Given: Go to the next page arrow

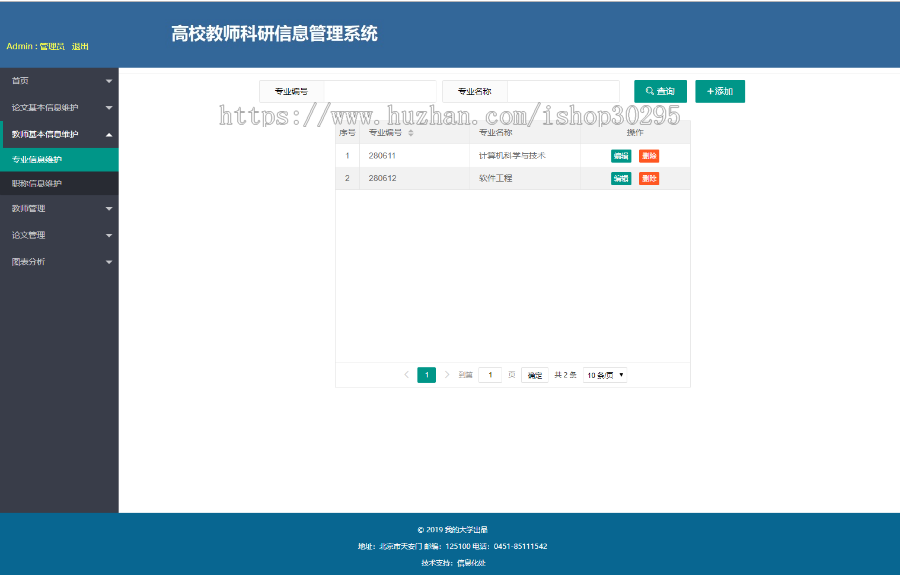Looking at the screenshot, I should pos(447,375).
